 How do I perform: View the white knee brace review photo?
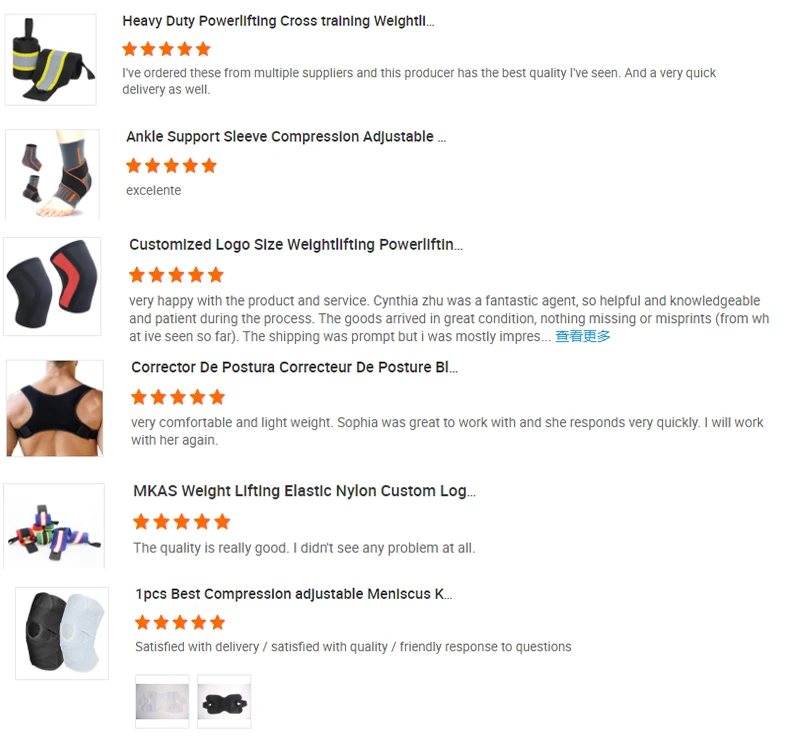(x=162, y=702)
